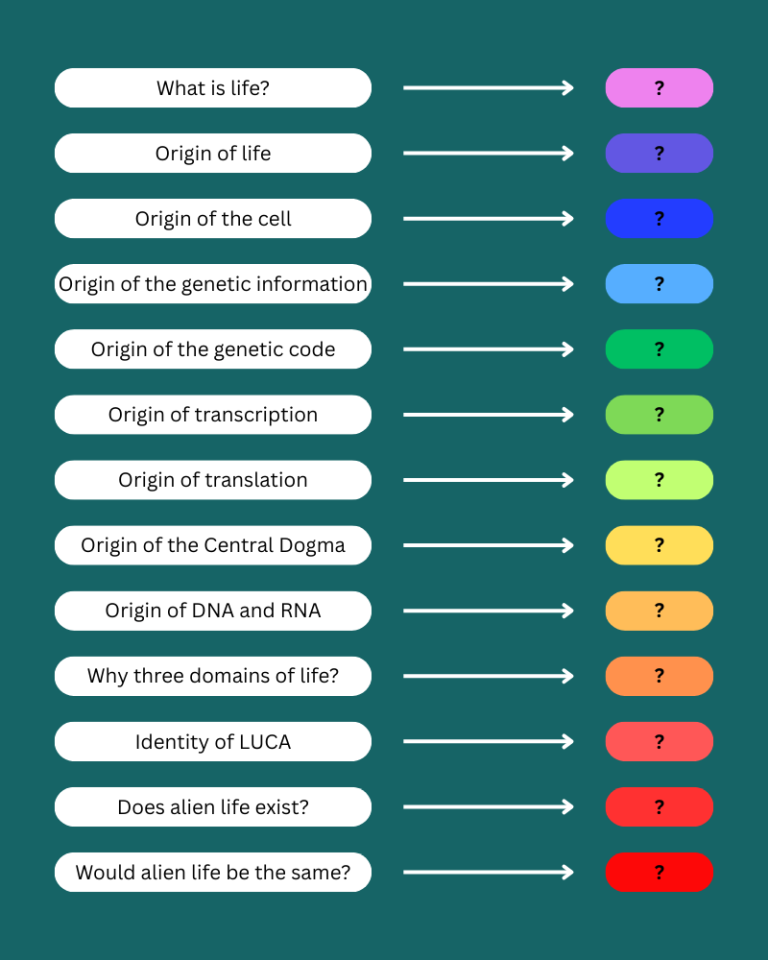Select the yellow question mark pill
The width and height of the screenshot is (768, 960).
tap(659, 546)
